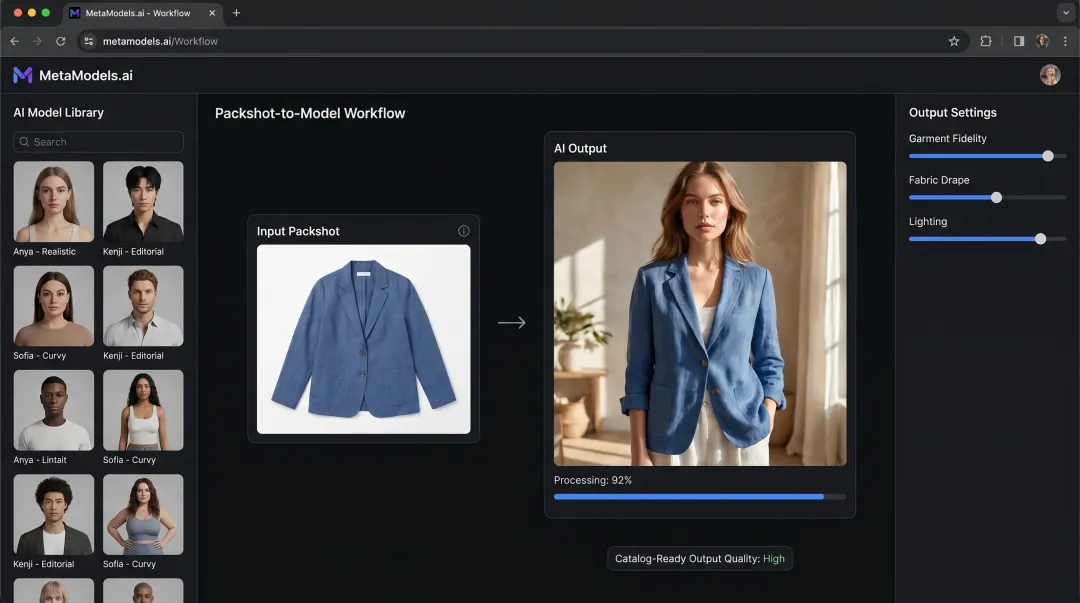Open the browser extensions puzzle icon
Image resolution: width=1080 pixels, height=603 pixels.
pyautogui.click(x=986, y=41)
